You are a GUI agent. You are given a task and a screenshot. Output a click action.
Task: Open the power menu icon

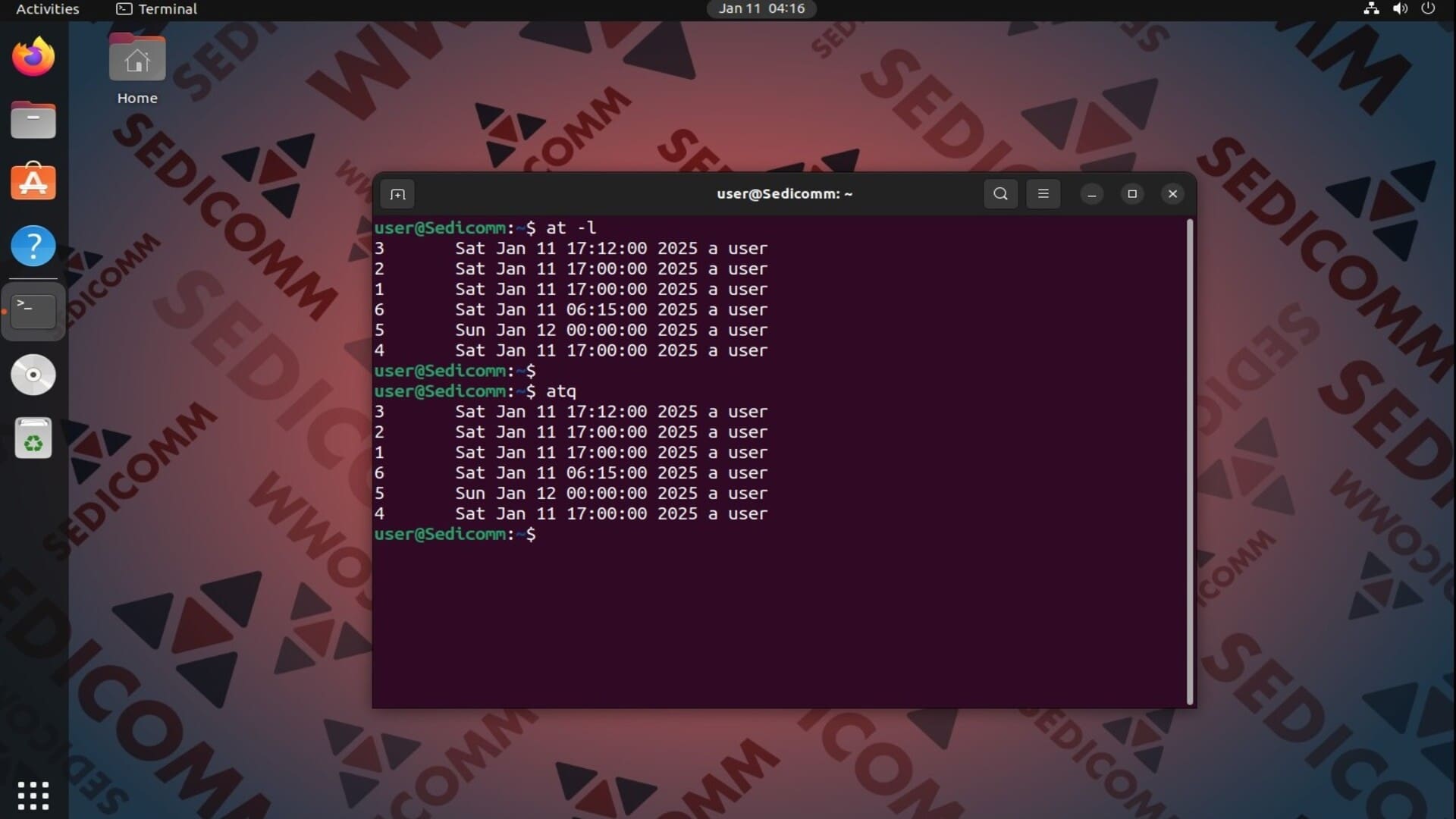click(1428, 9)
